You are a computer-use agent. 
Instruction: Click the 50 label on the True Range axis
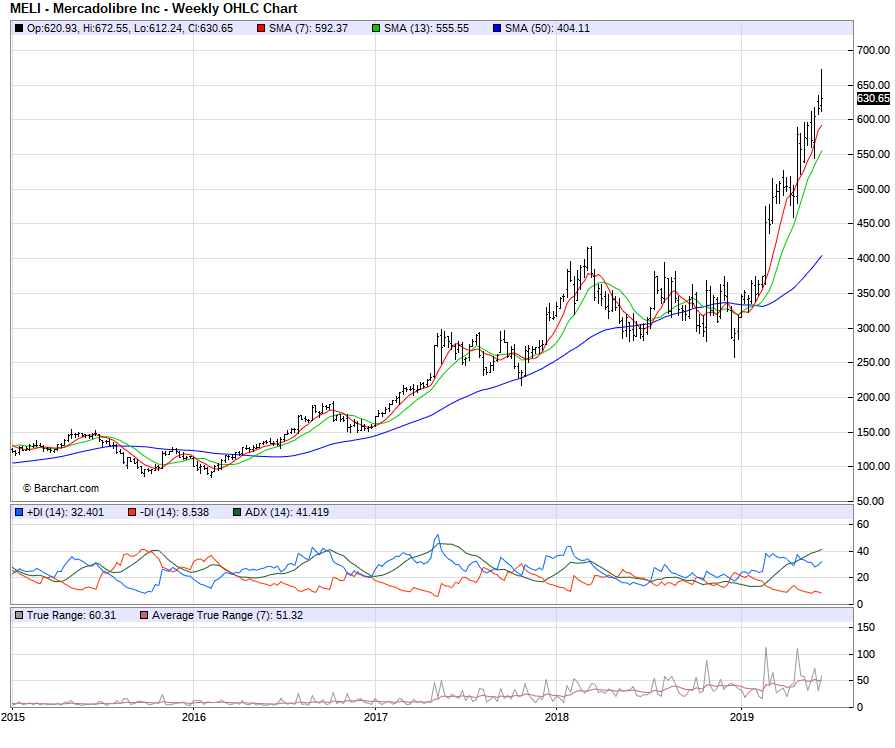863,680
